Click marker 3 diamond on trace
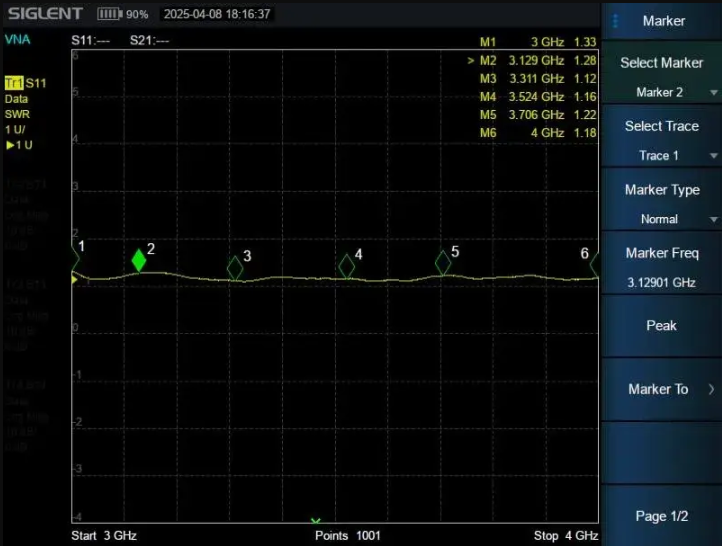The image size is (722, 546). coord(235,267)
